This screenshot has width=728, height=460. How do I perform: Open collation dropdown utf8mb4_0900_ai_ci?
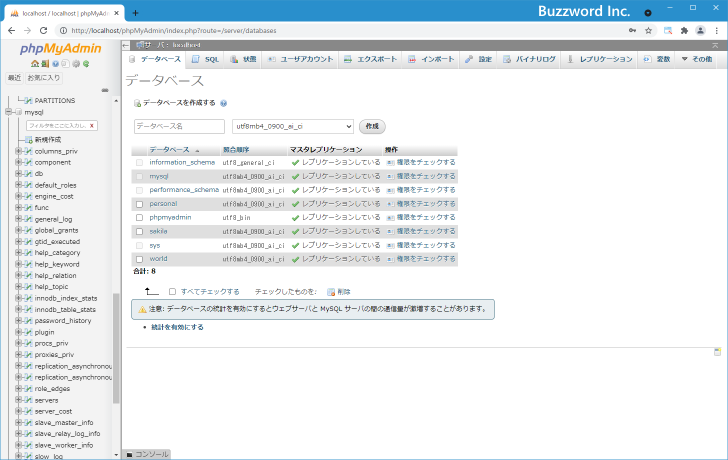(x=293, y=126)
